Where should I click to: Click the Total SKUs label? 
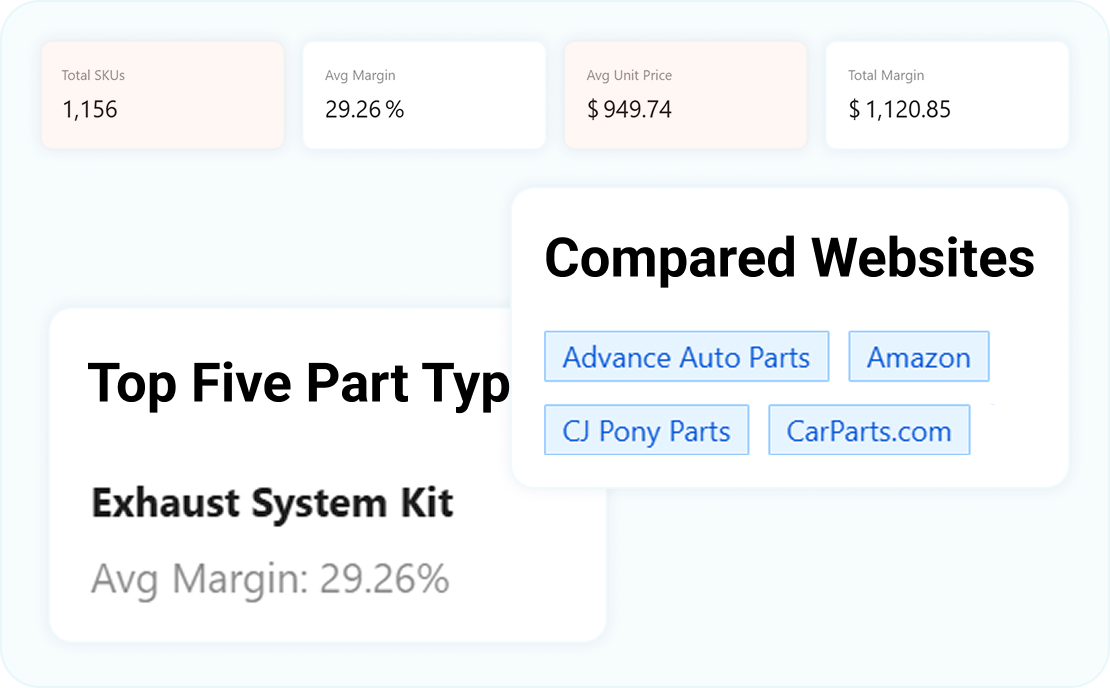click(x=93, y=75)
